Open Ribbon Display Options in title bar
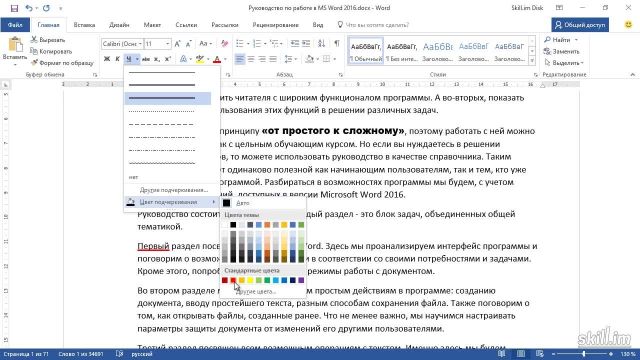Viewport: 640px width, 360px height. click(560, 8)
